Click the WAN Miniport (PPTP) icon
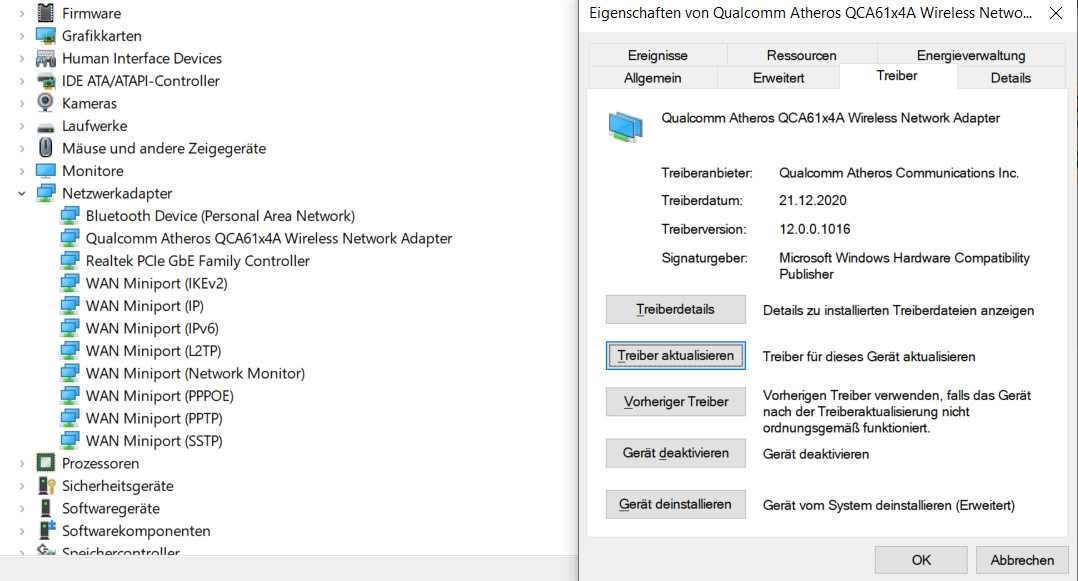Screen dimensions: 1078x581 click(x=69, y=418)
